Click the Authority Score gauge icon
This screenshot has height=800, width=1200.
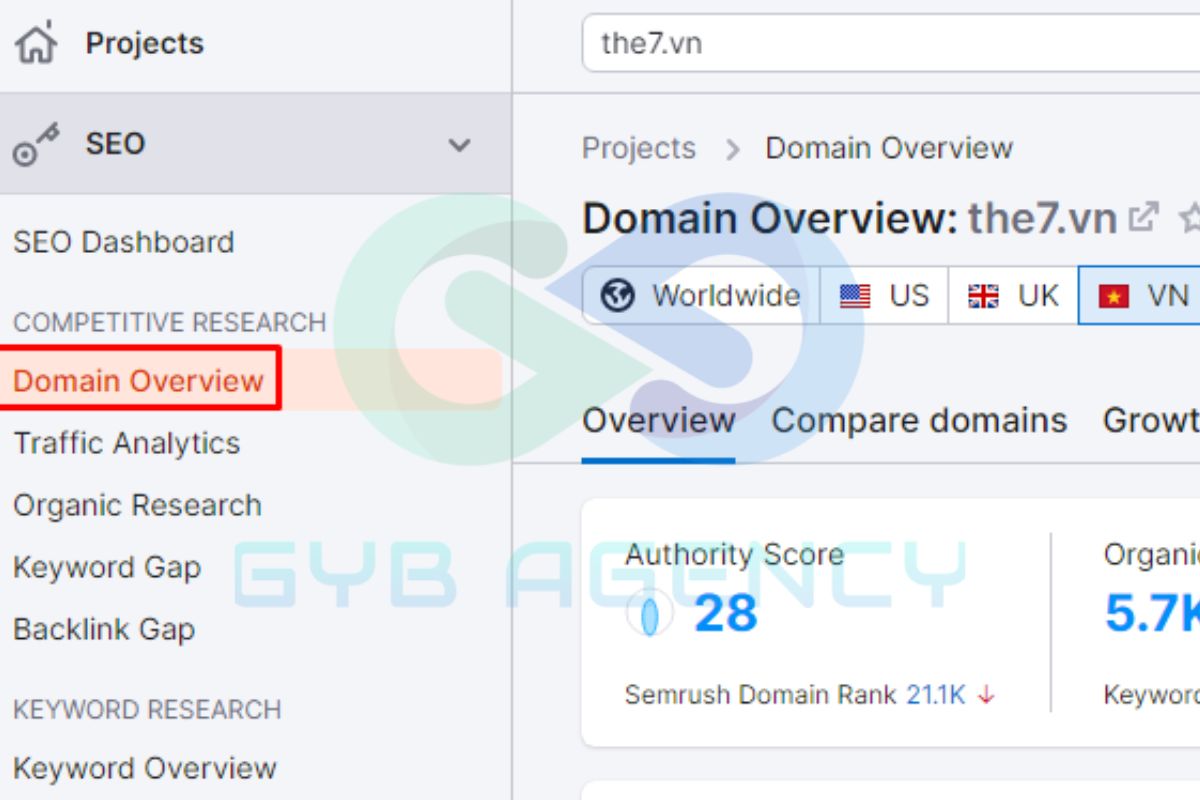[649, 613]
